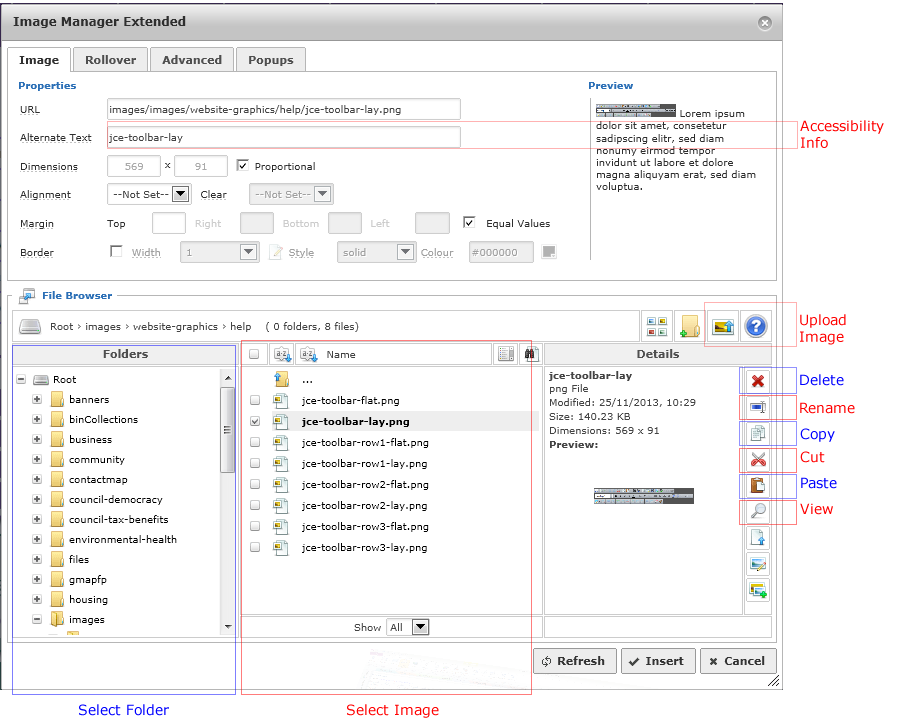Viewport: 900px width, 724px height.
Task: Open the Show All dropdown
Action: (408, 627)
